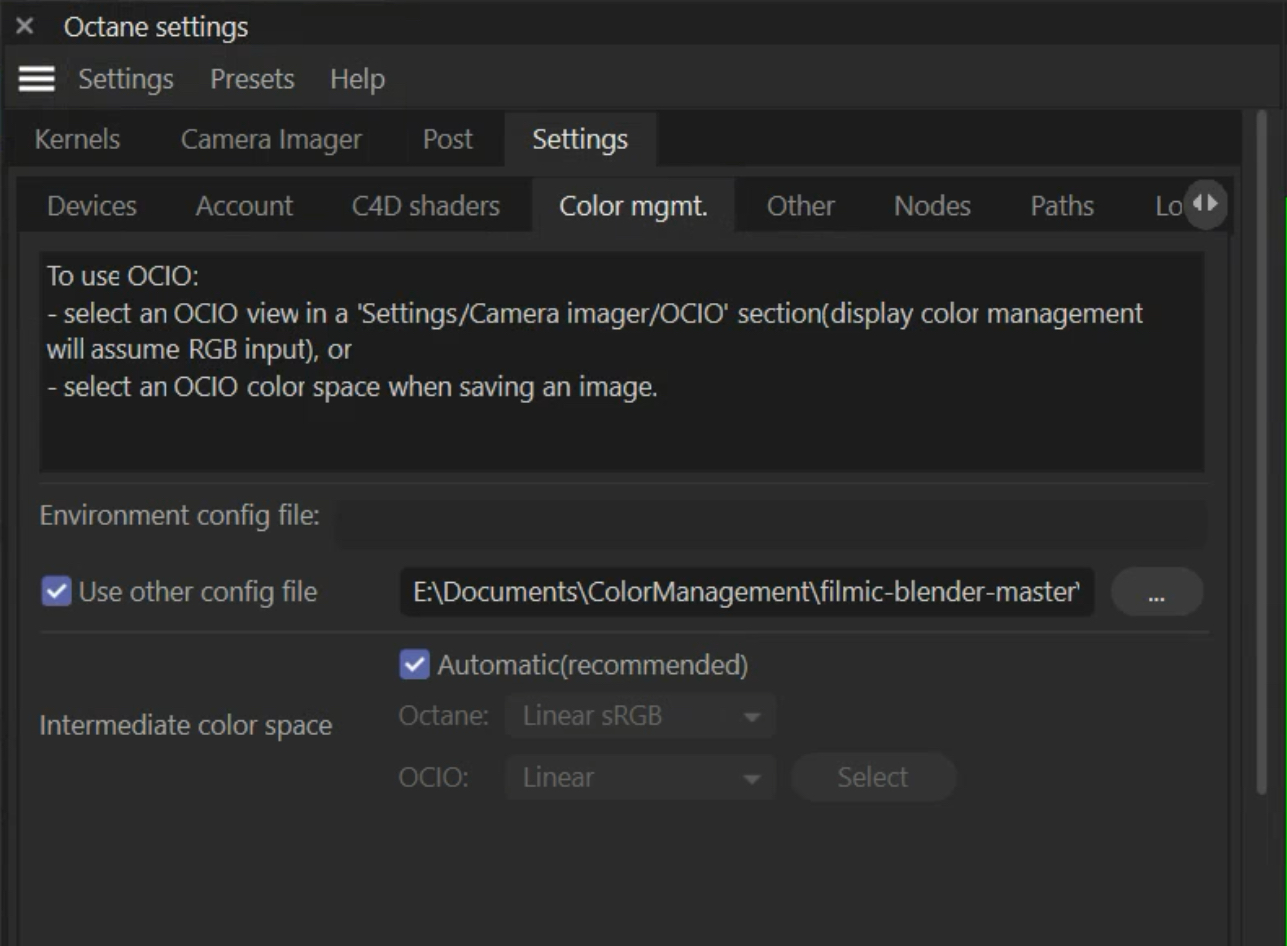Go to the Post tab
Screen dimensions: 1287x946
447,140
